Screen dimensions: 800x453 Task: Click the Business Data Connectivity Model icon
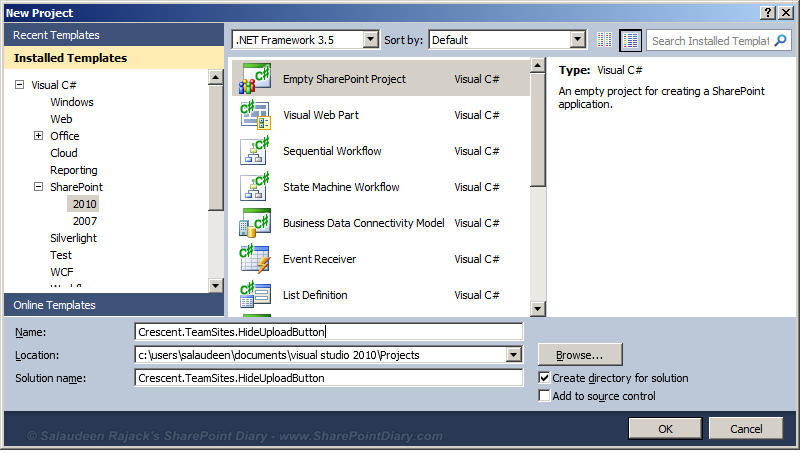[255, 223]
